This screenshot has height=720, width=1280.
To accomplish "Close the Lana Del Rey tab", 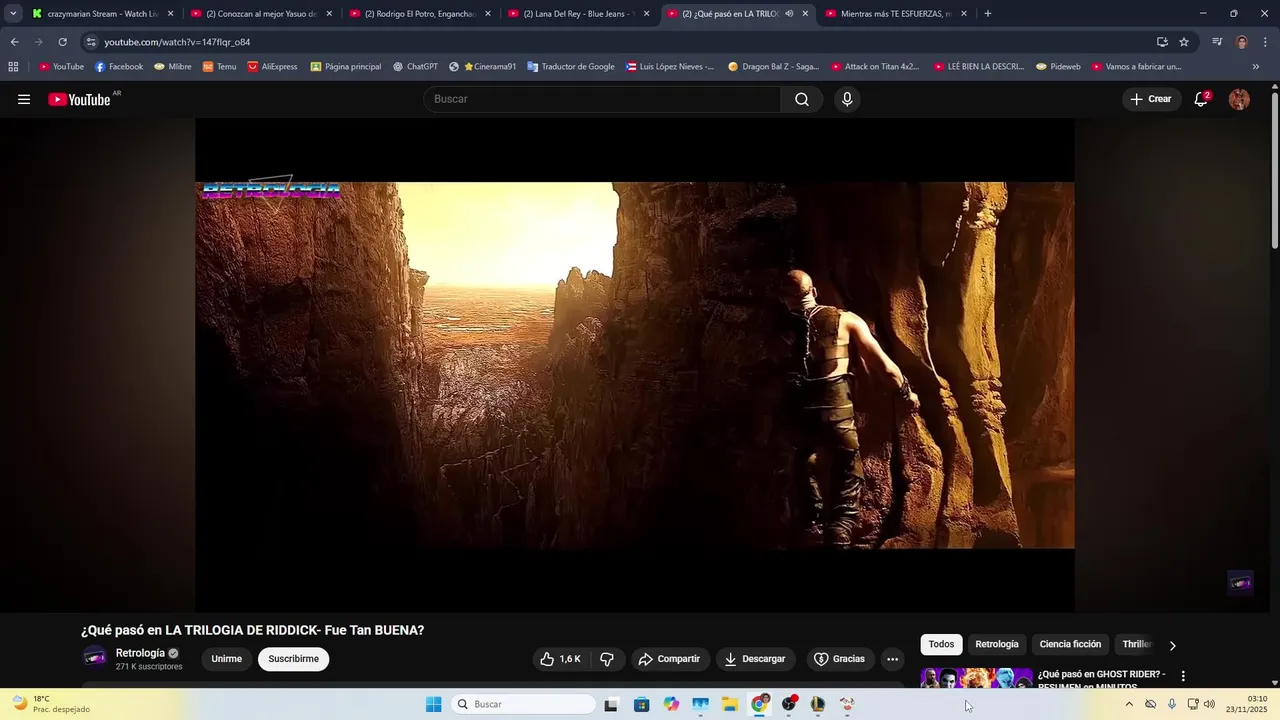I will (646, 14).
